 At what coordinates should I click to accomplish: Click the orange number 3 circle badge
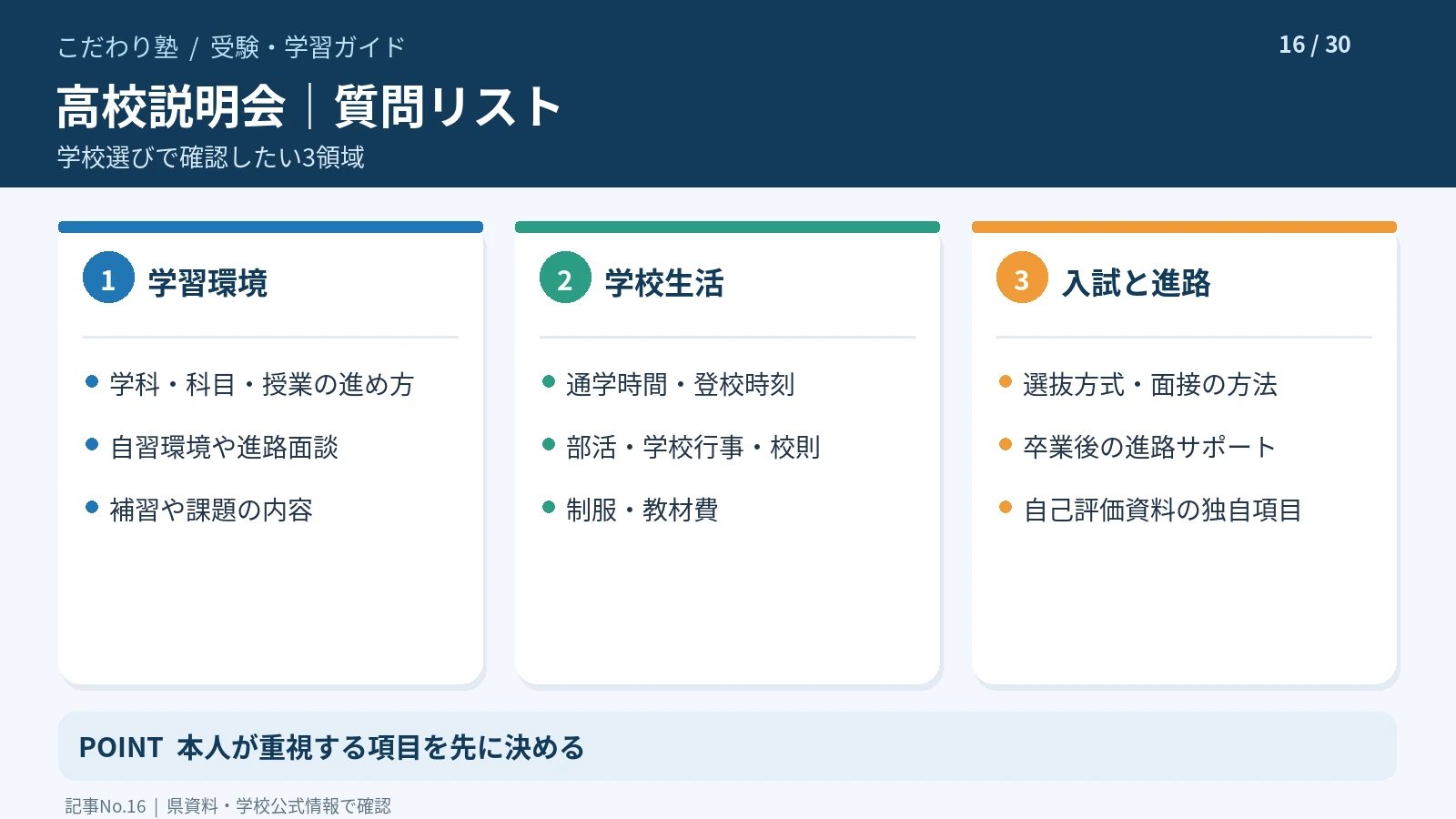(x=1022, y=278)
